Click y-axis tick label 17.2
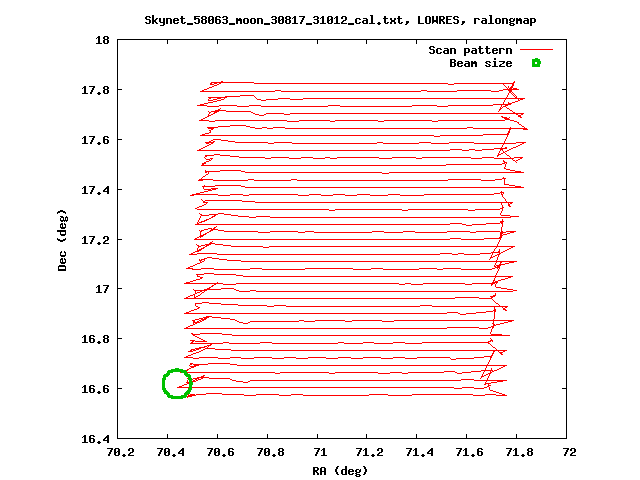 click(95, 240)
